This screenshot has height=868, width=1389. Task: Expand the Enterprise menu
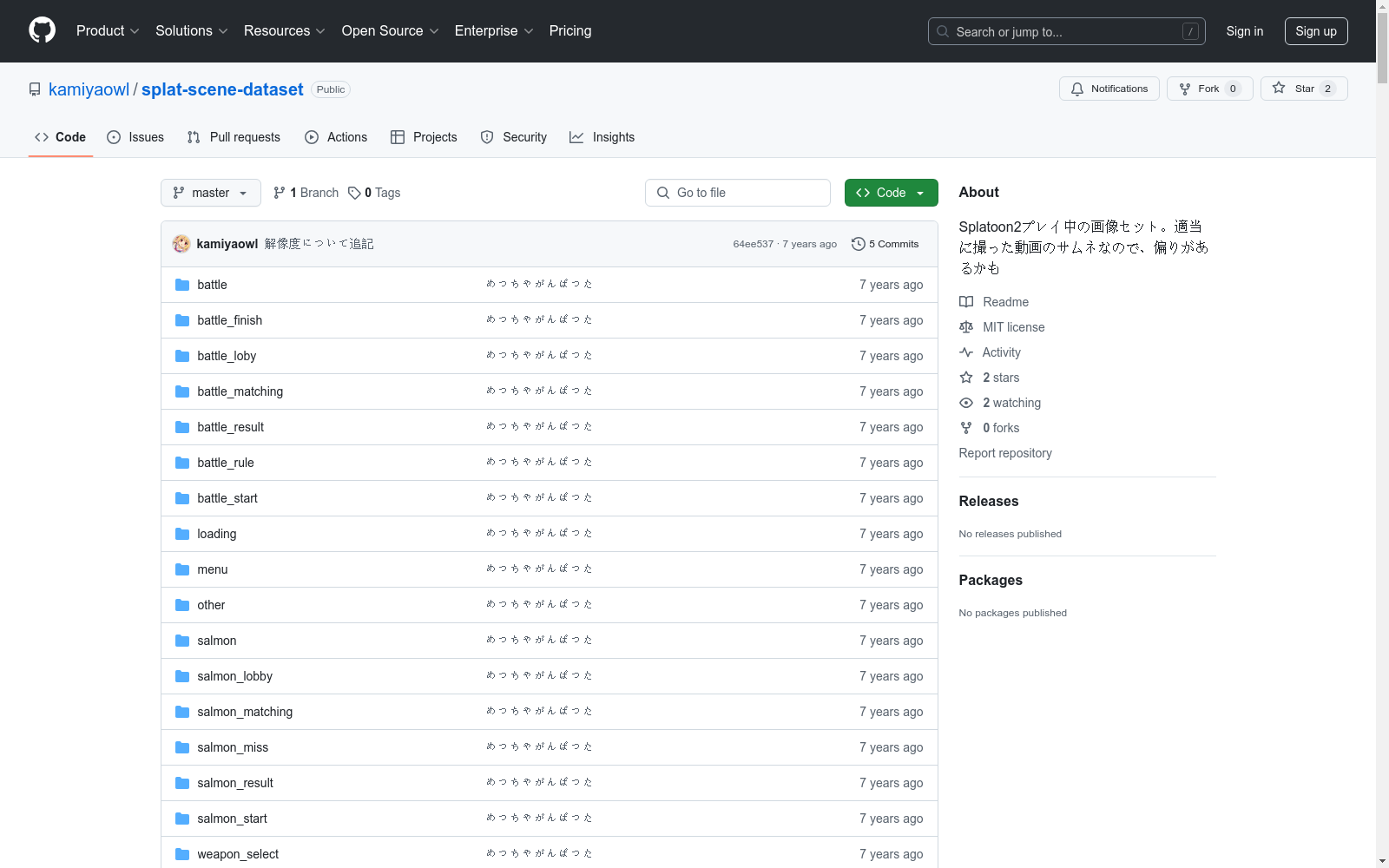click(494, 31)
